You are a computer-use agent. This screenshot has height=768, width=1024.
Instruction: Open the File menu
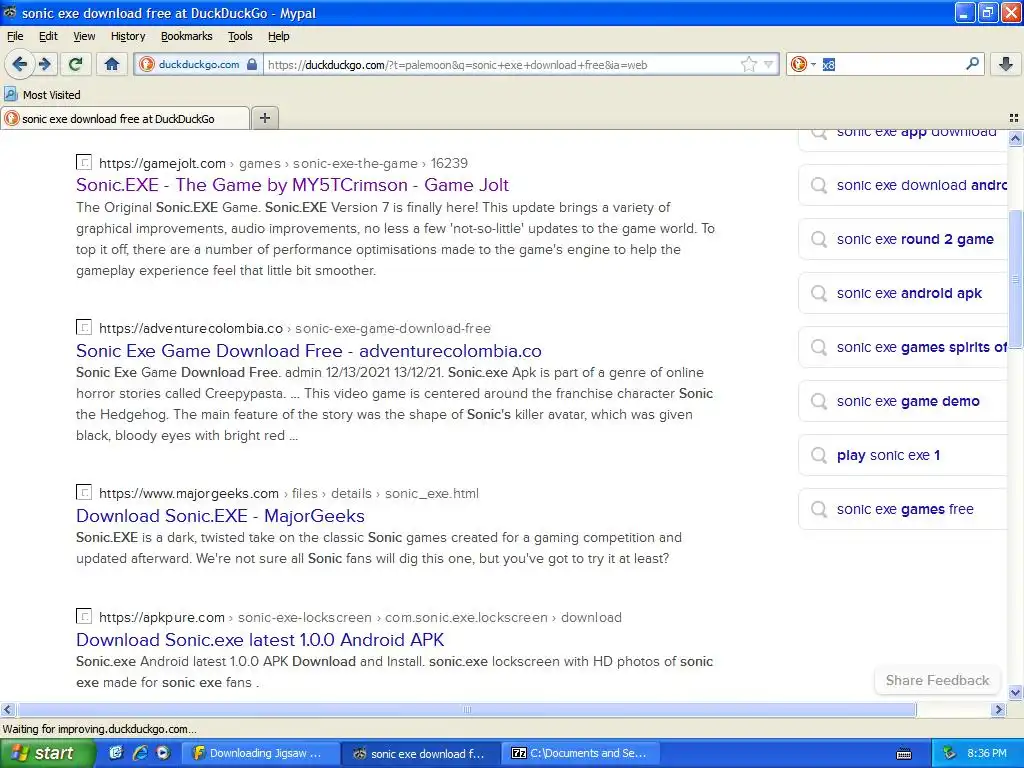tap(15, 37)
